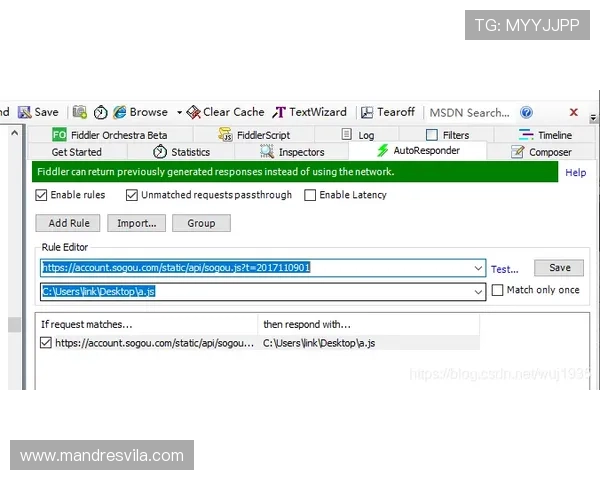Open the TextWizard tool

(x=310, y=112)
